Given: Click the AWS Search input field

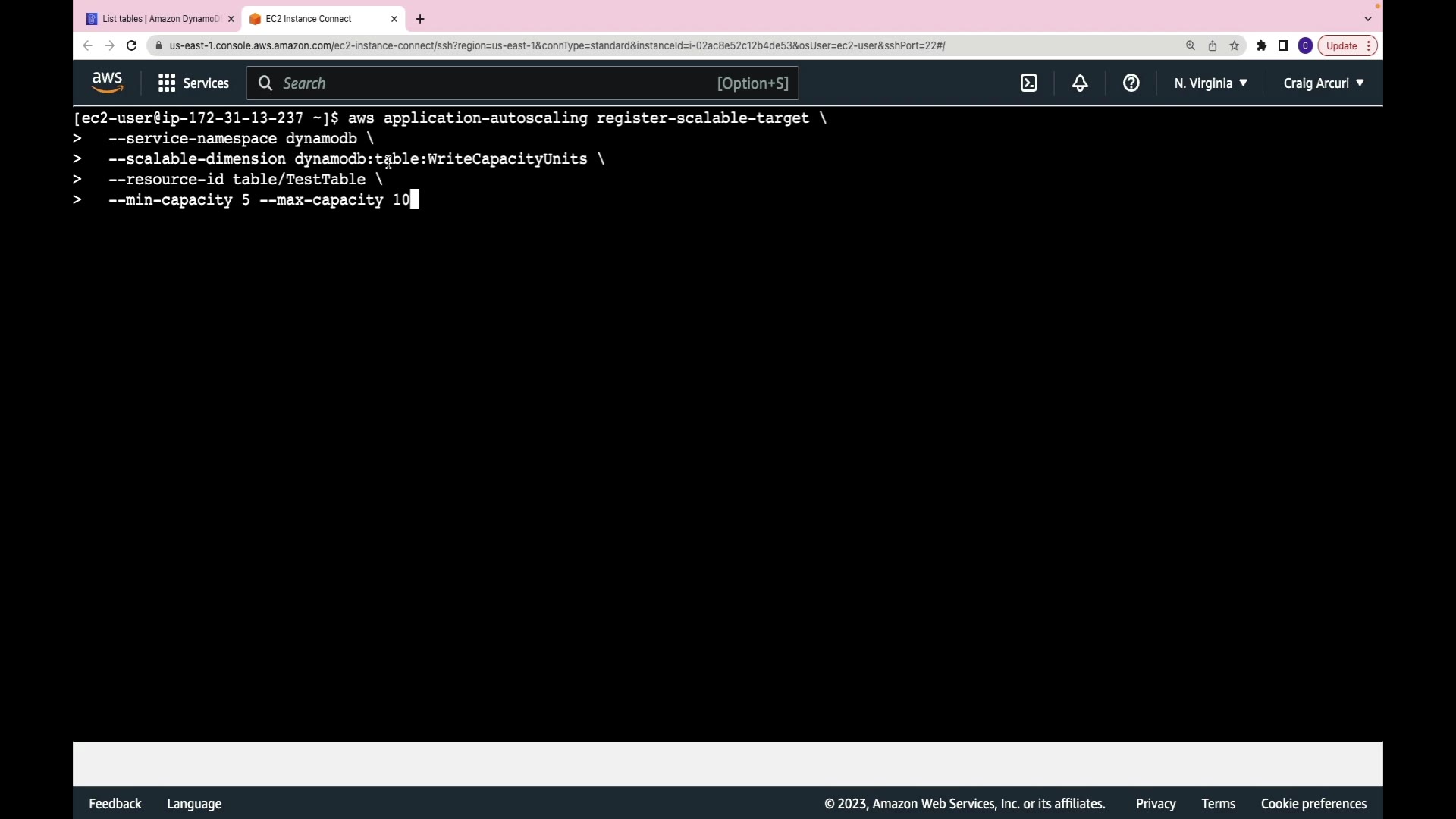Looking at the screenshot, I should coord(493,83).
